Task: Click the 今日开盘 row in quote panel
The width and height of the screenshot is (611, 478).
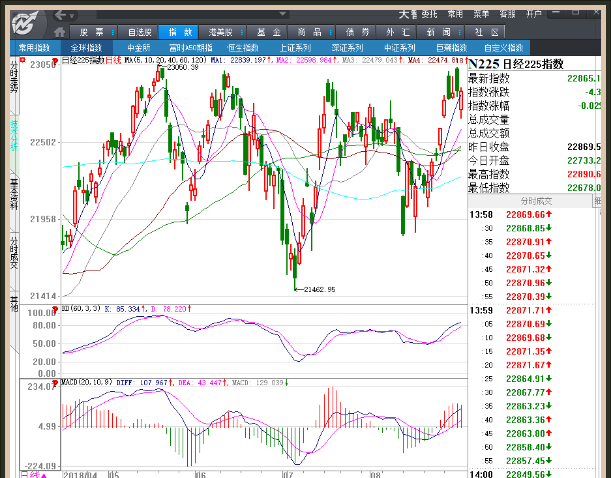Action: [534, 161]
